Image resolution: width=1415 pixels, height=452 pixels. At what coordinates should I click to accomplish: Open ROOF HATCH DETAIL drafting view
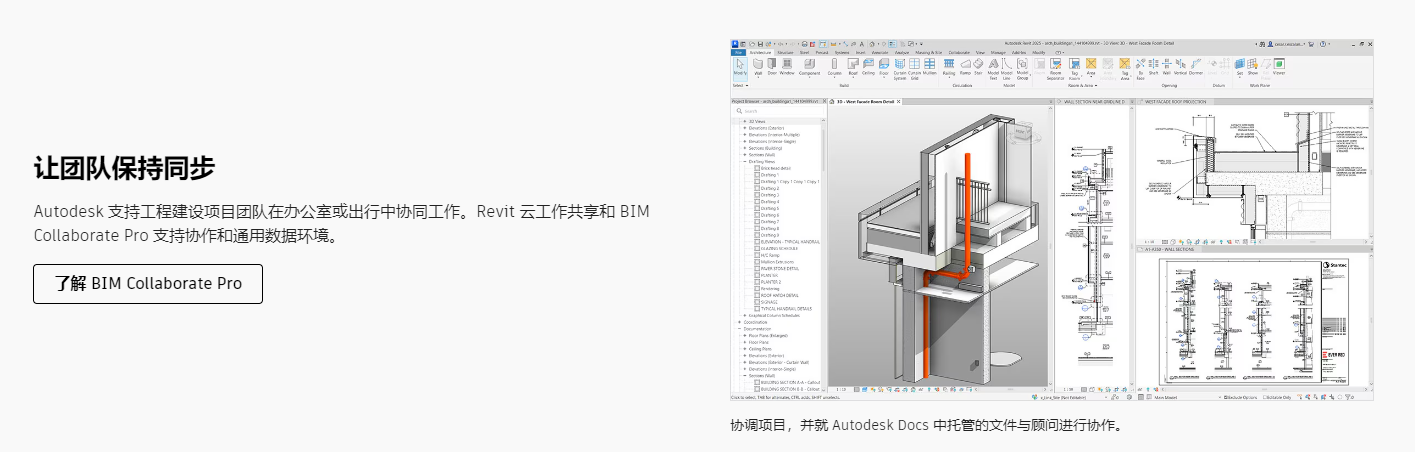[x=778, y=296]
